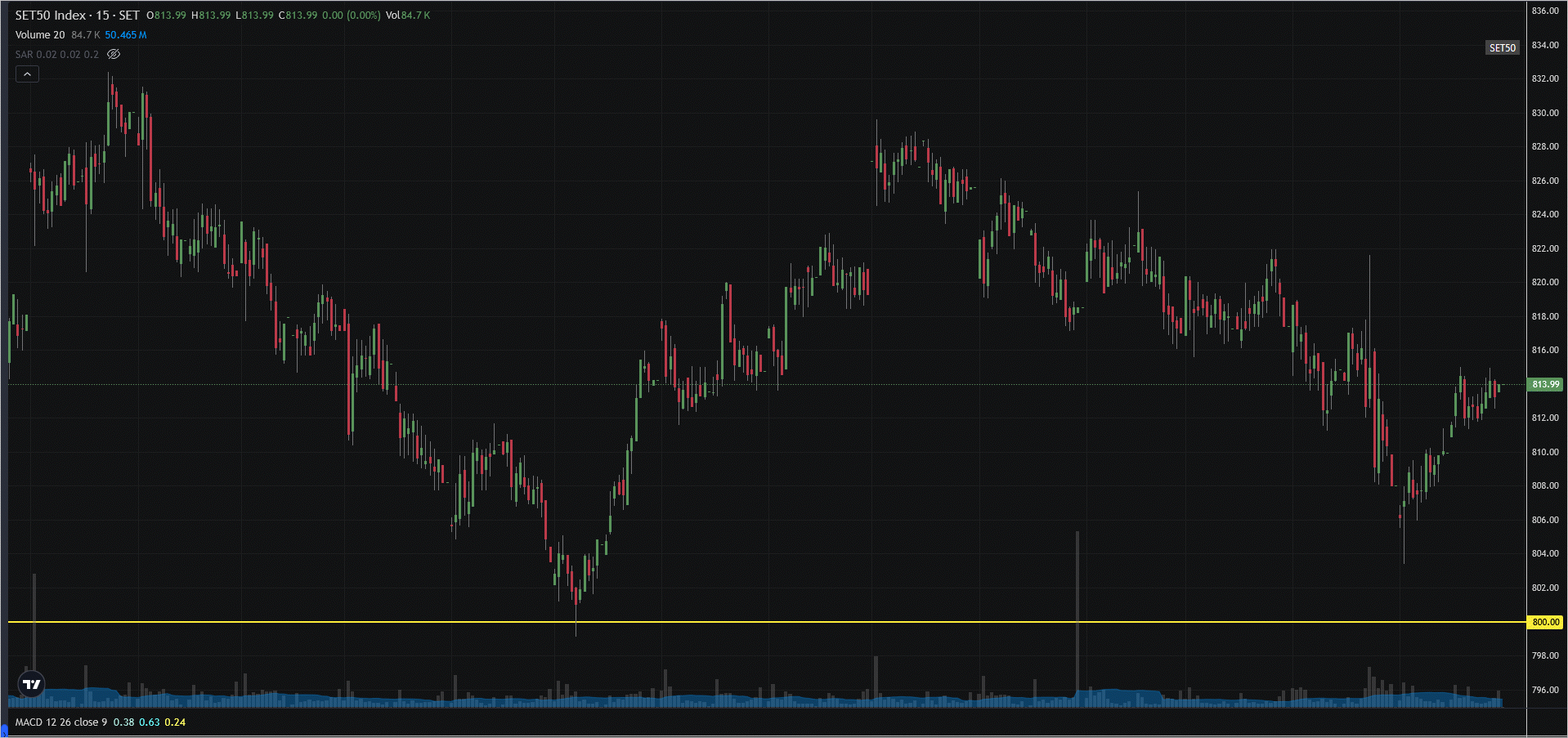The width and height of the screenshot is (1568, 738).
Task: Select the MACD 12 26 close 9 legend
Action: (61, 722)
